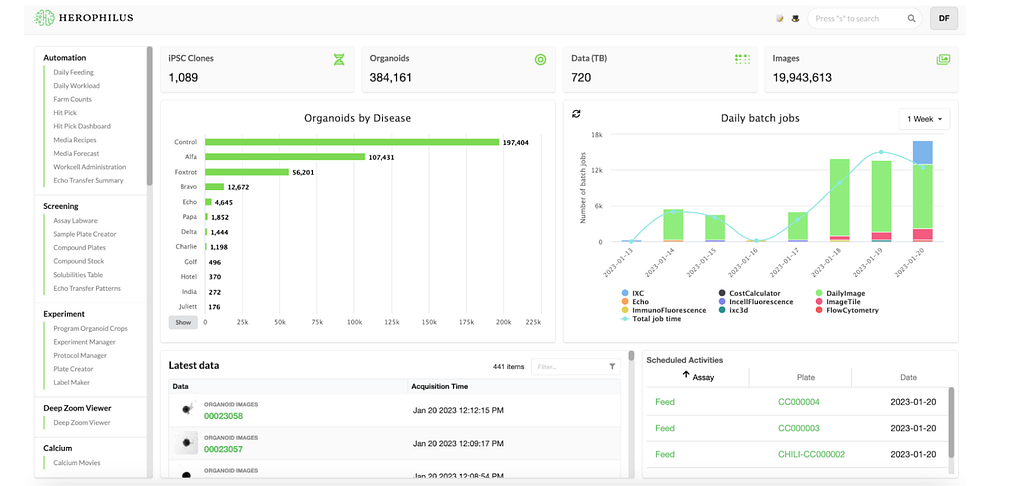The width and height of the screenshot is (1024, 486).
Task: Sort Scheduled Activities by Assay column
Action: (x=697, y=377)
